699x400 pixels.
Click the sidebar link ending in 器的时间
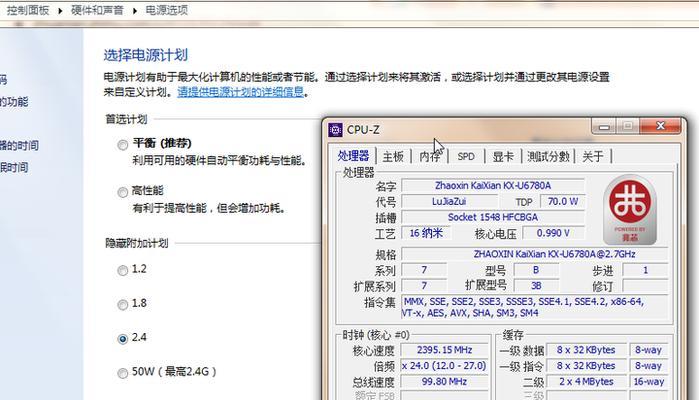coord(19,145)
